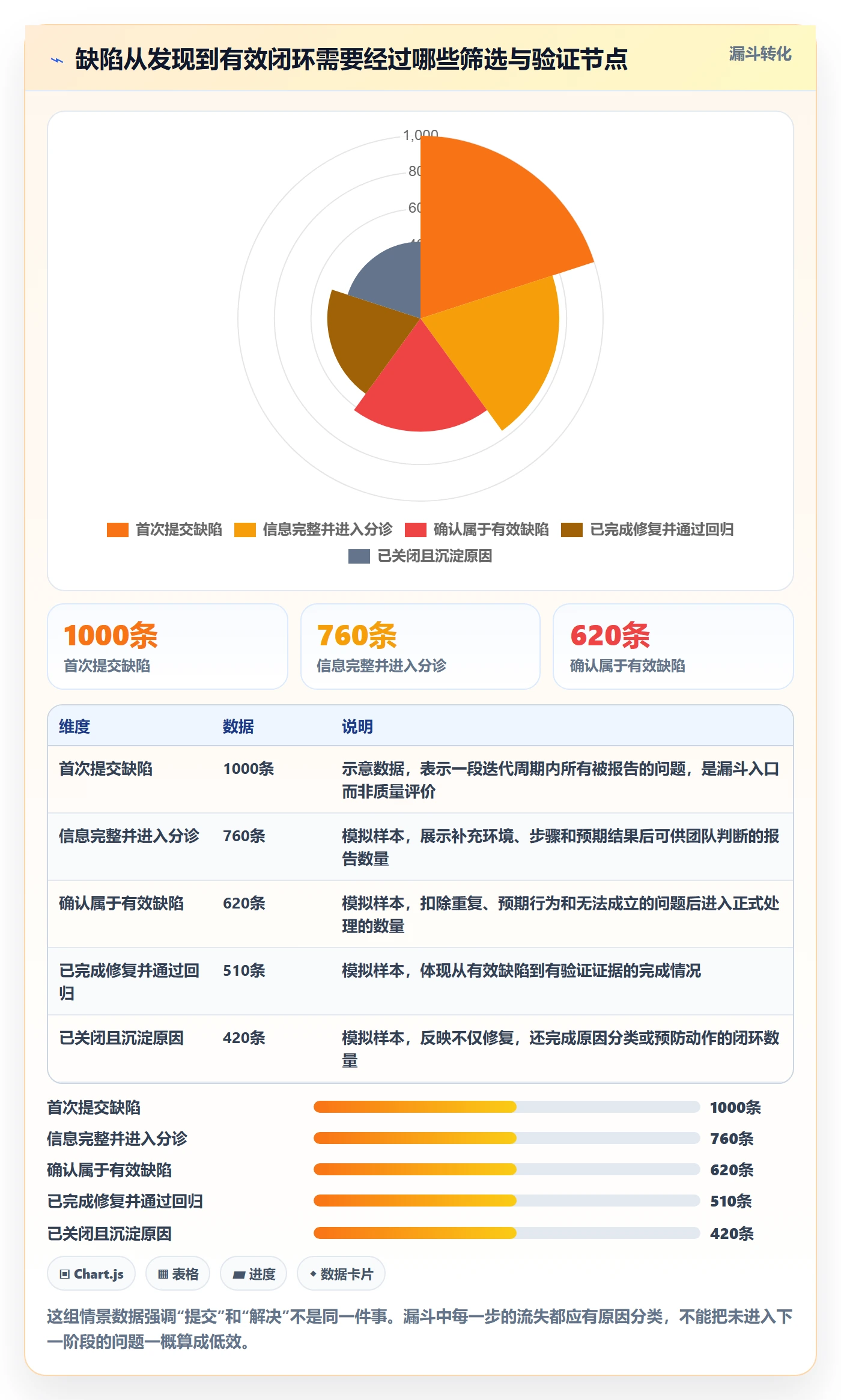Toggle 已关闭且沉淀原因 legend item
This screenshot has height=1400, width=841.
click(420, 556)
